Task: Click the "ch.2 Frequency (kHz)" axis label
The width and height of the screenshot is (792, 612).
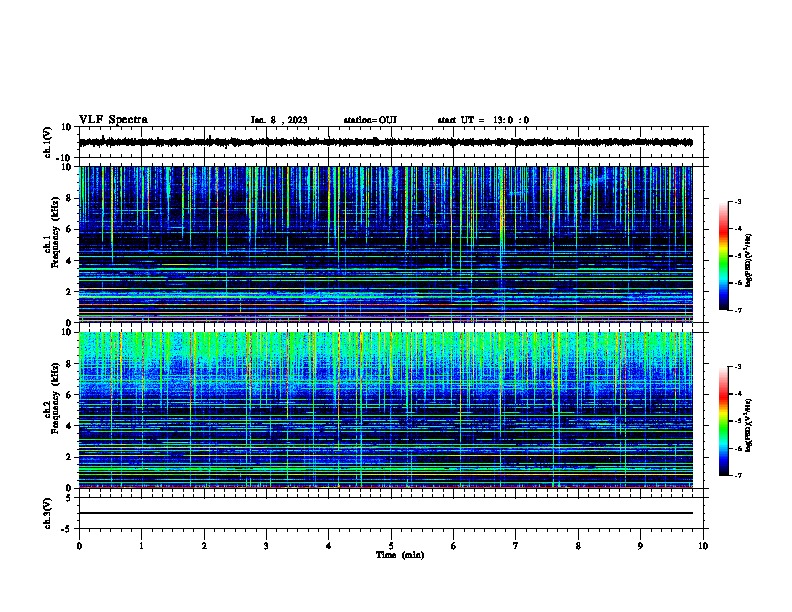Action: coord(52,398)
